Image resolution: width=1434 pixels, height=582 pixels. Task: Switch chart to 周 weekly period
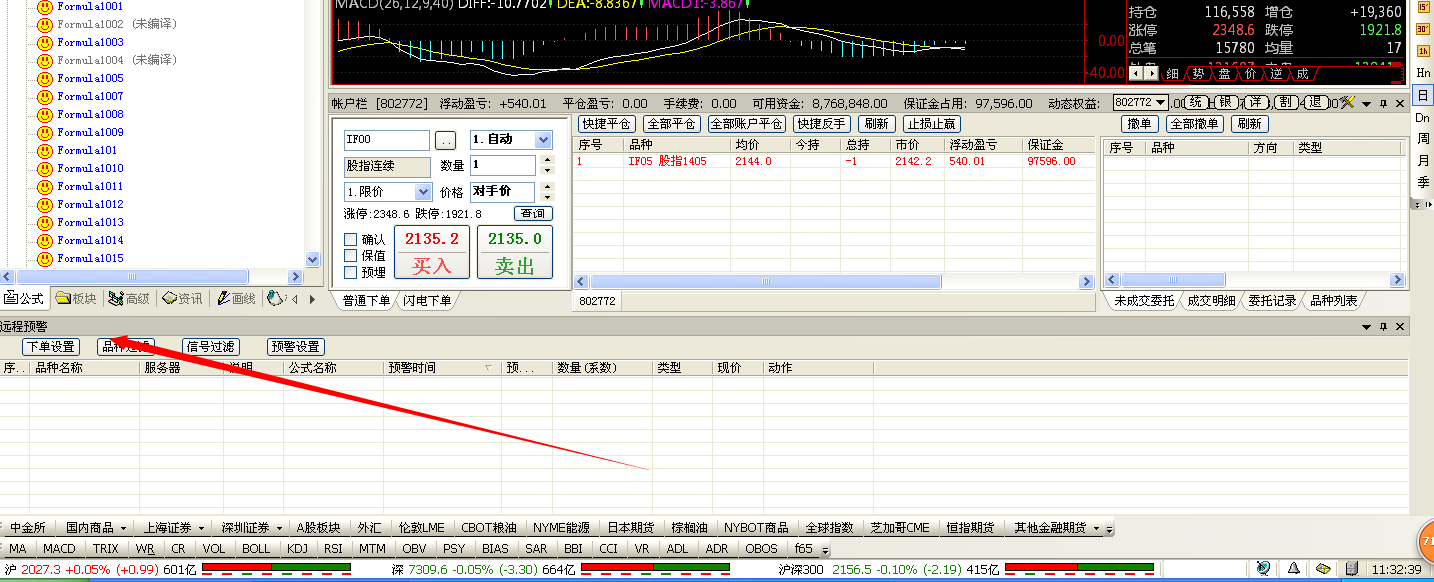1423,139
